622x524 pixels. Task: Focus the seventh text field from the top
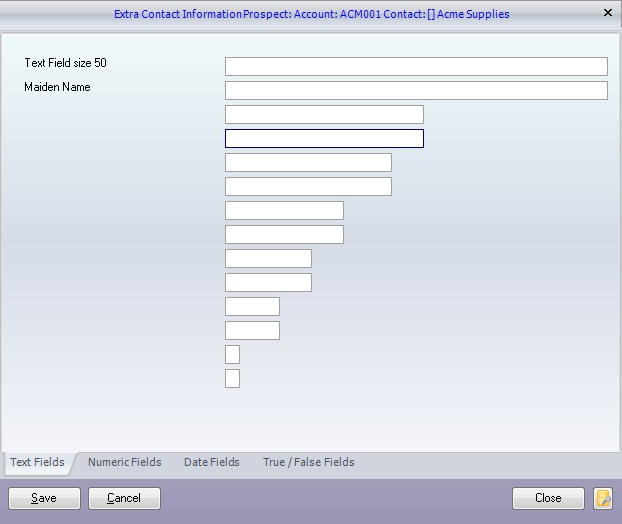(x=284, y=211)
